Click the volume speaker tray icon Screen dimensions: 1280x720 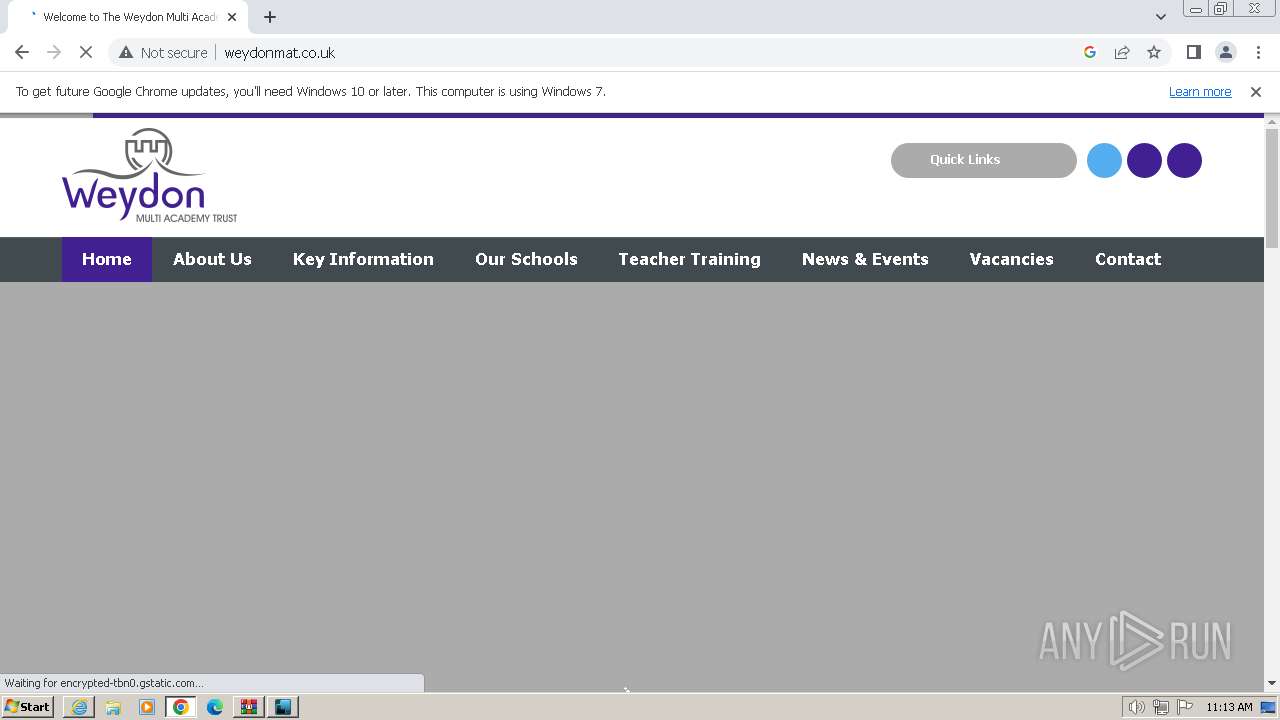pos(1137,707)
